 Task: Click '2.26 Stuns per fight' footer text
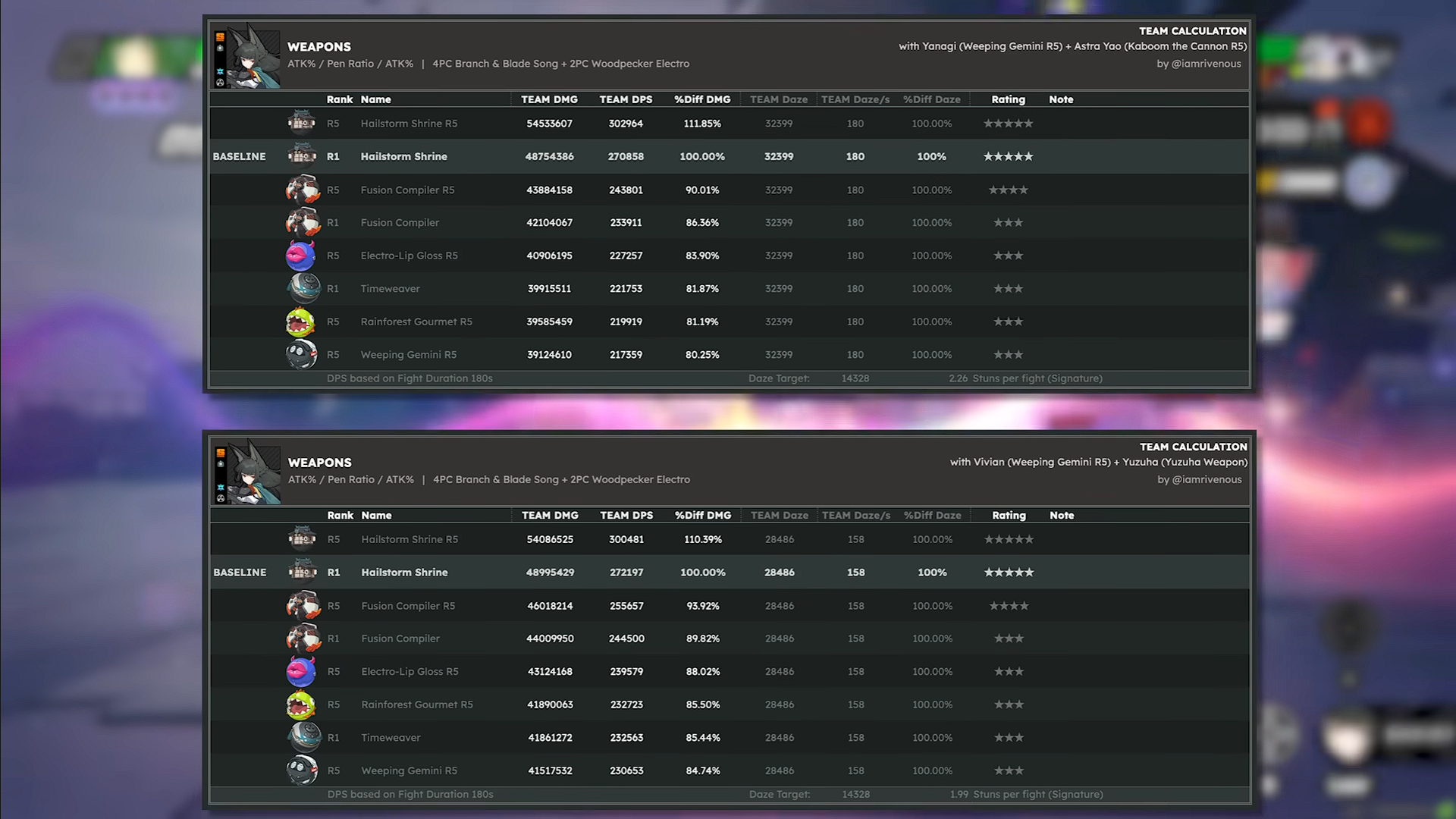click(1025, 378)
